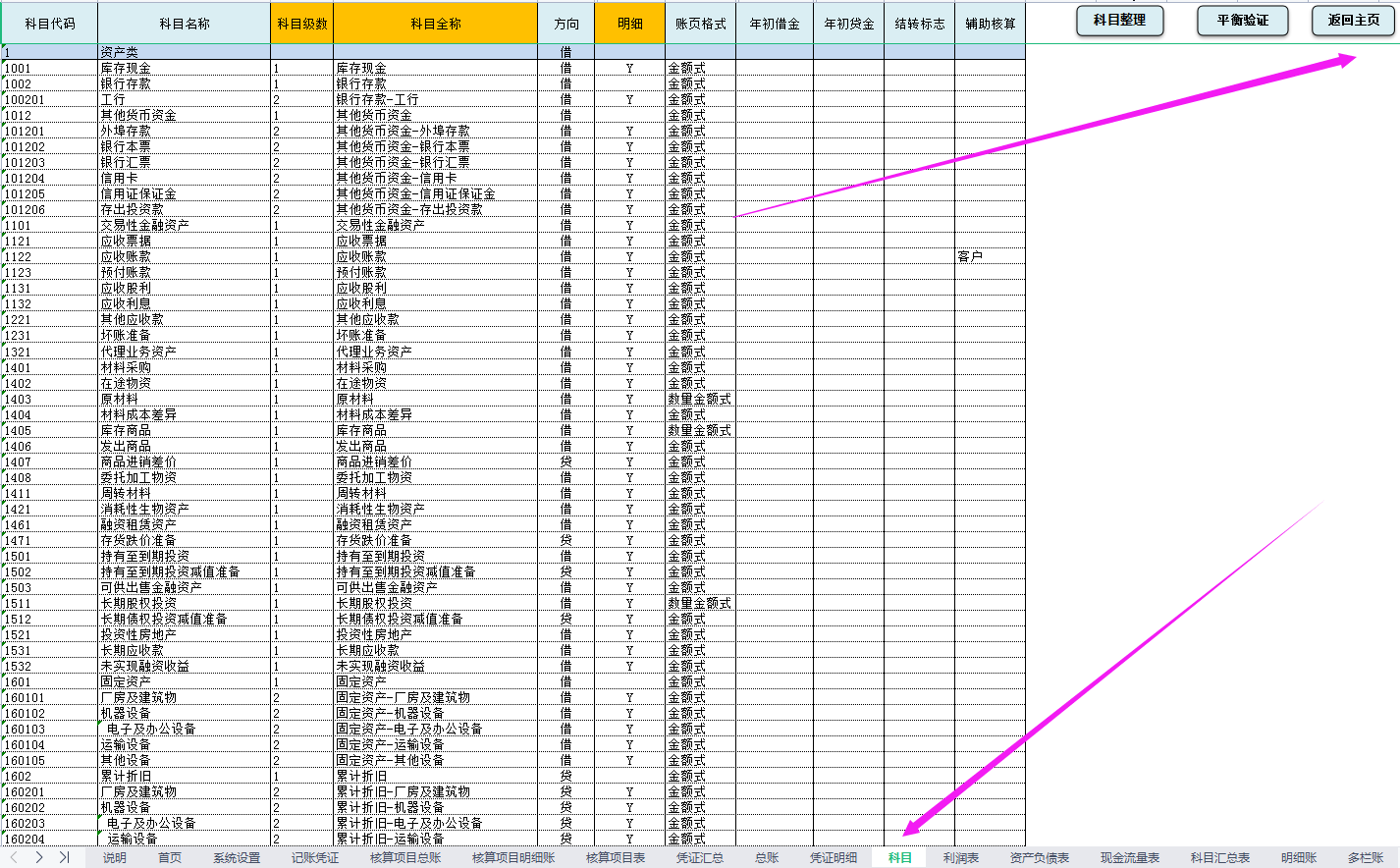Open the 系统设置 sheet tab

click(237, 858)
